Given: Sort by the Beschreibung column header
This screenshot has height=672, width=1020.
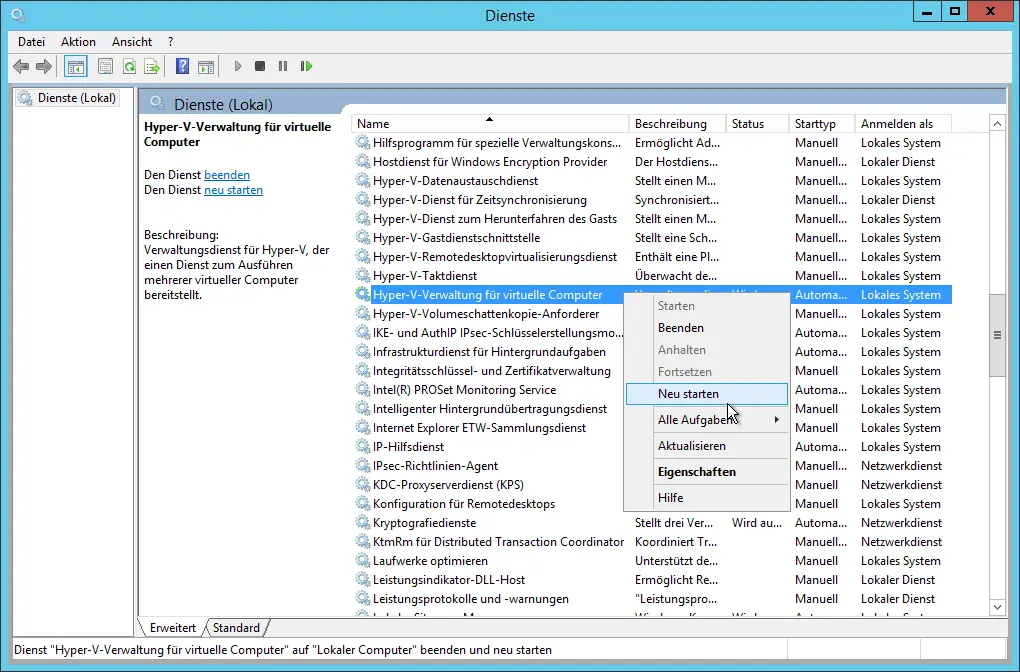Looking at the screenshot, I should point(677,124).
